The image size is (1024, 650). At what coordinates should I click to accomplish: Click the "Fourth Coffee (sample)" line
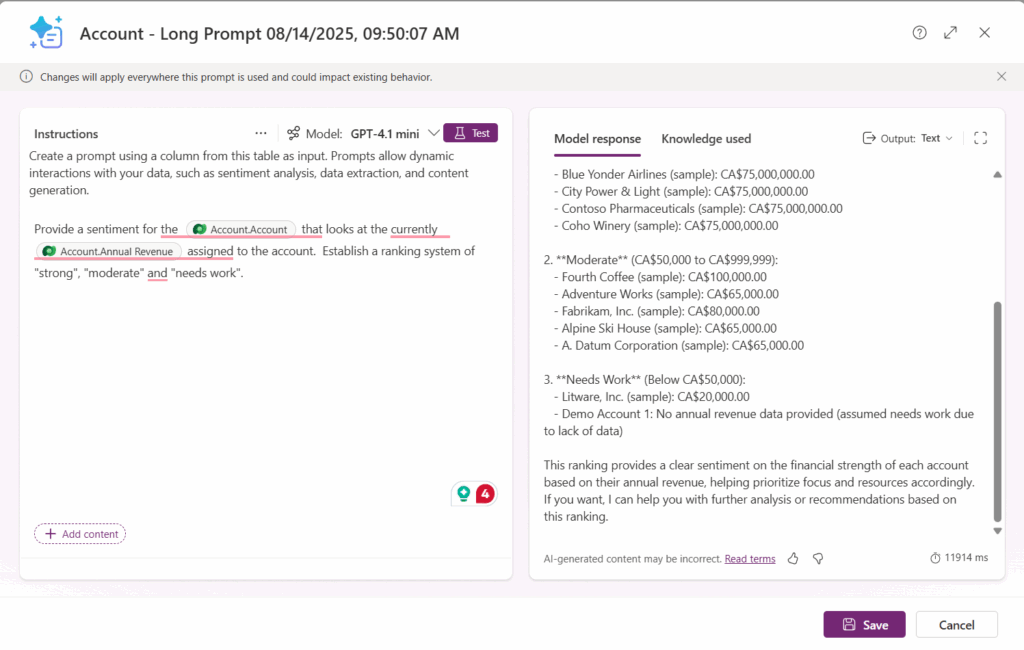(660, 277)
